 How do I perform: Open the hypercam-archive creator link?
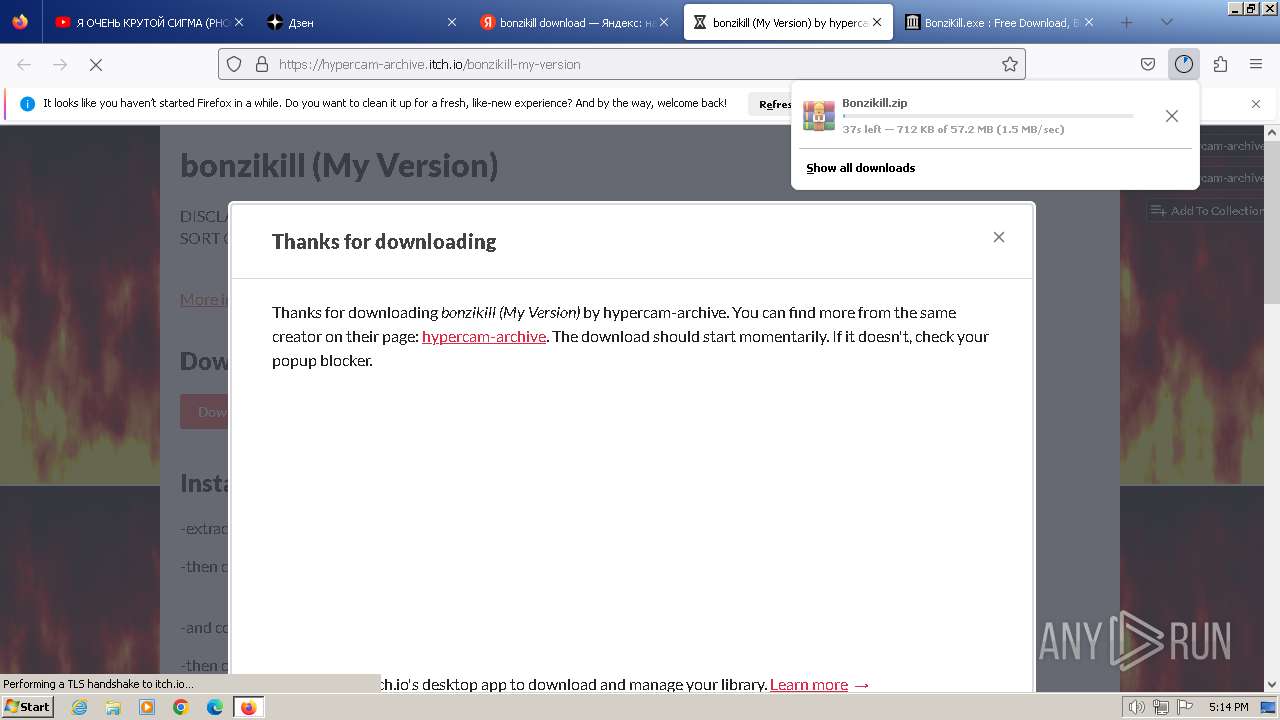coord(484,336)
